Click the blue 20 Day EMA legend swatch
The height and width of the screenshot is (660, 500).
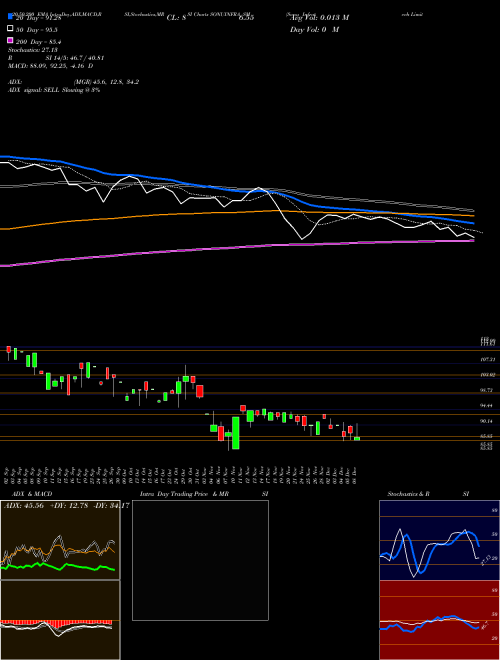coord(10,17)
